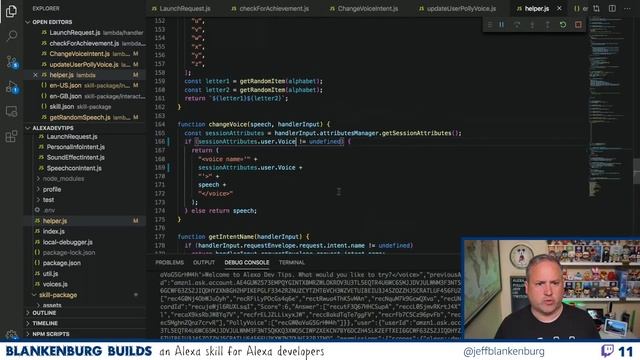Open SoundEffectIntent.js in file tree

click(76, 158)
